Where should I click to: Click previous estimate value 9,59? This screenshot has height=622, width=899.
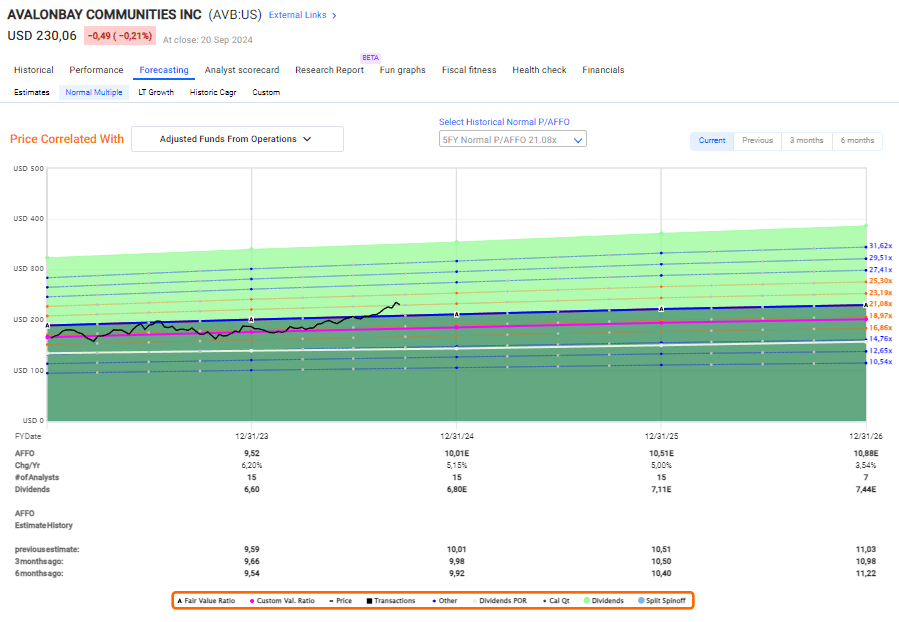(x=252, y=549)
